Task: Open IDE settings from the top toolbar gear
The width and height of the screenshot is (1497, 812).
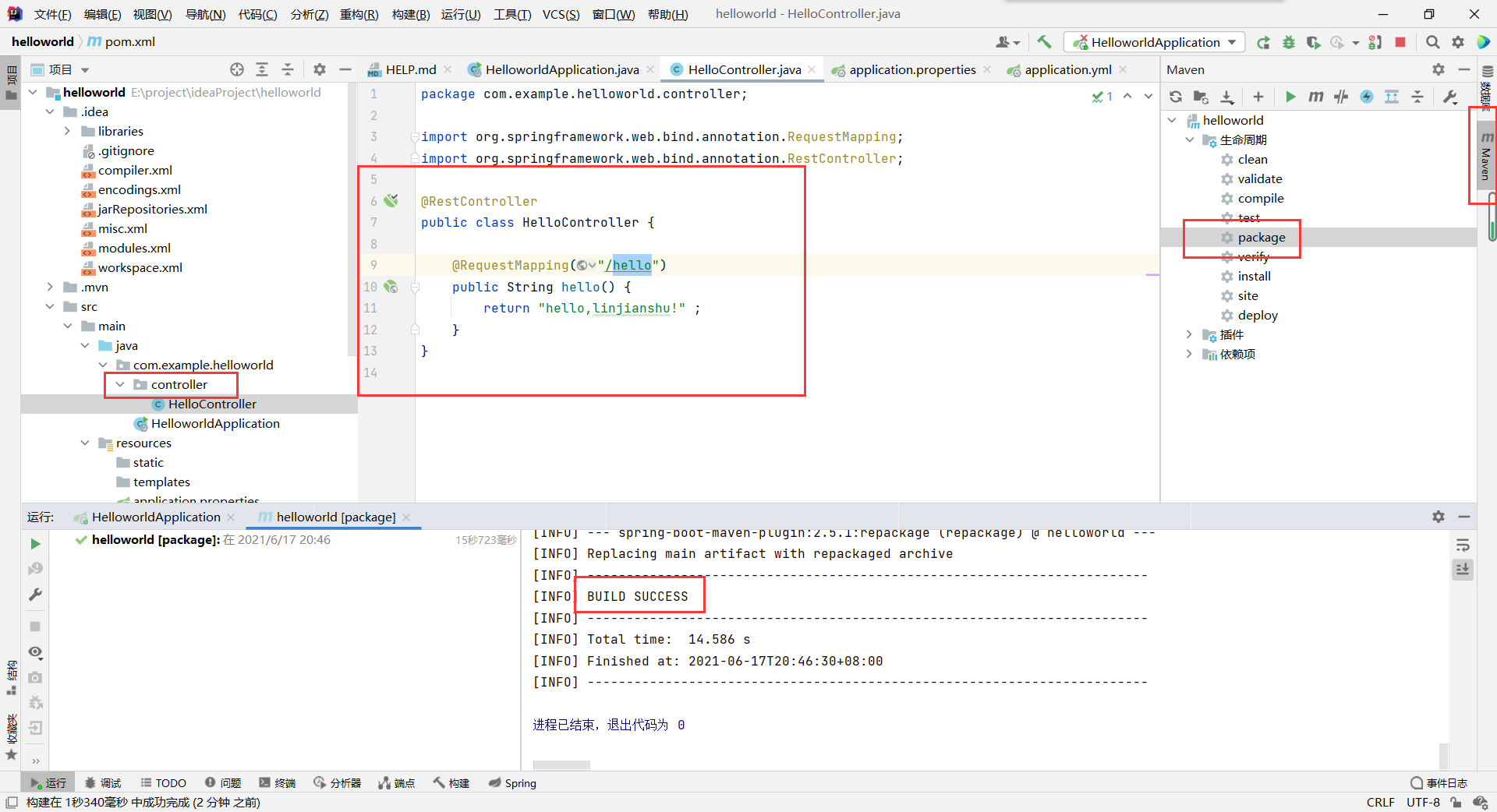Action: (x=1458, y=42)
